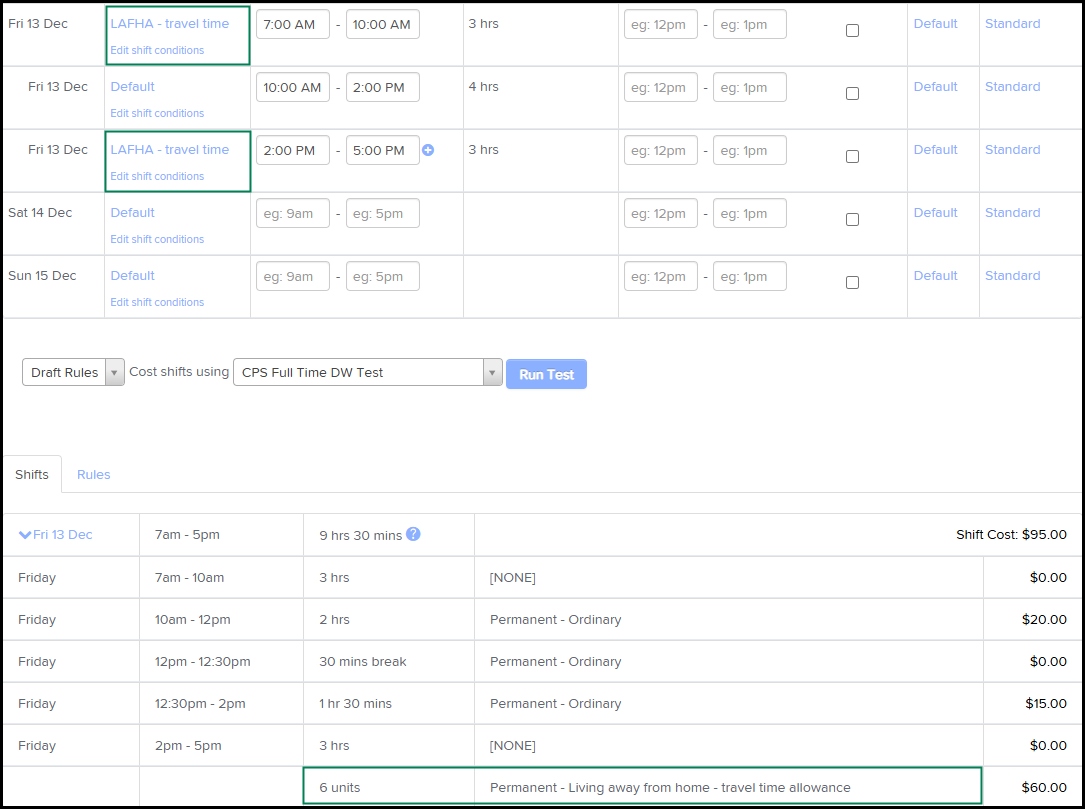Image resolution: width=1085 pixels, height=809 pixels.
Task: Tick the checkbox in Sat 14 Dec row
Action: 852,220
